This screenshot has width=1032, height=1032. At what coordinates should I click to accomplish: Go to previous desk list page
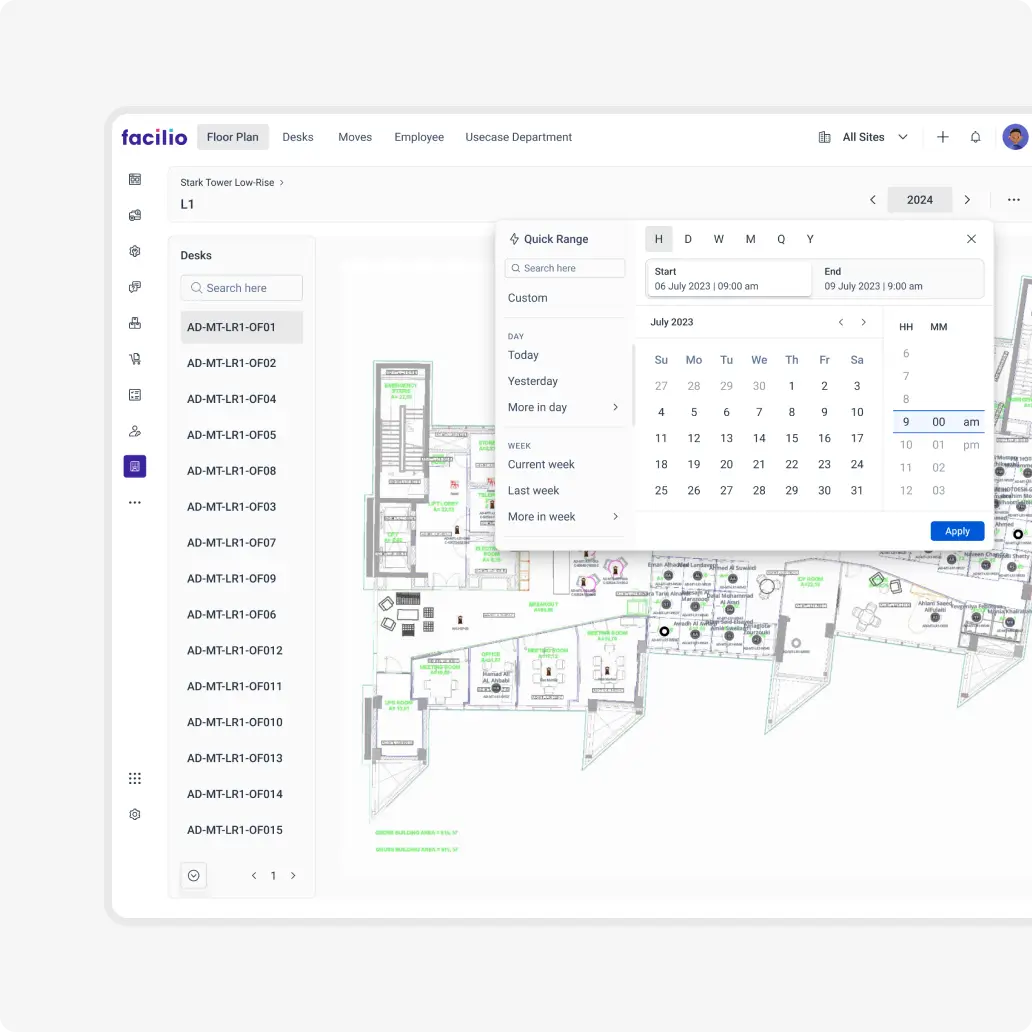[x=253, y=875]
